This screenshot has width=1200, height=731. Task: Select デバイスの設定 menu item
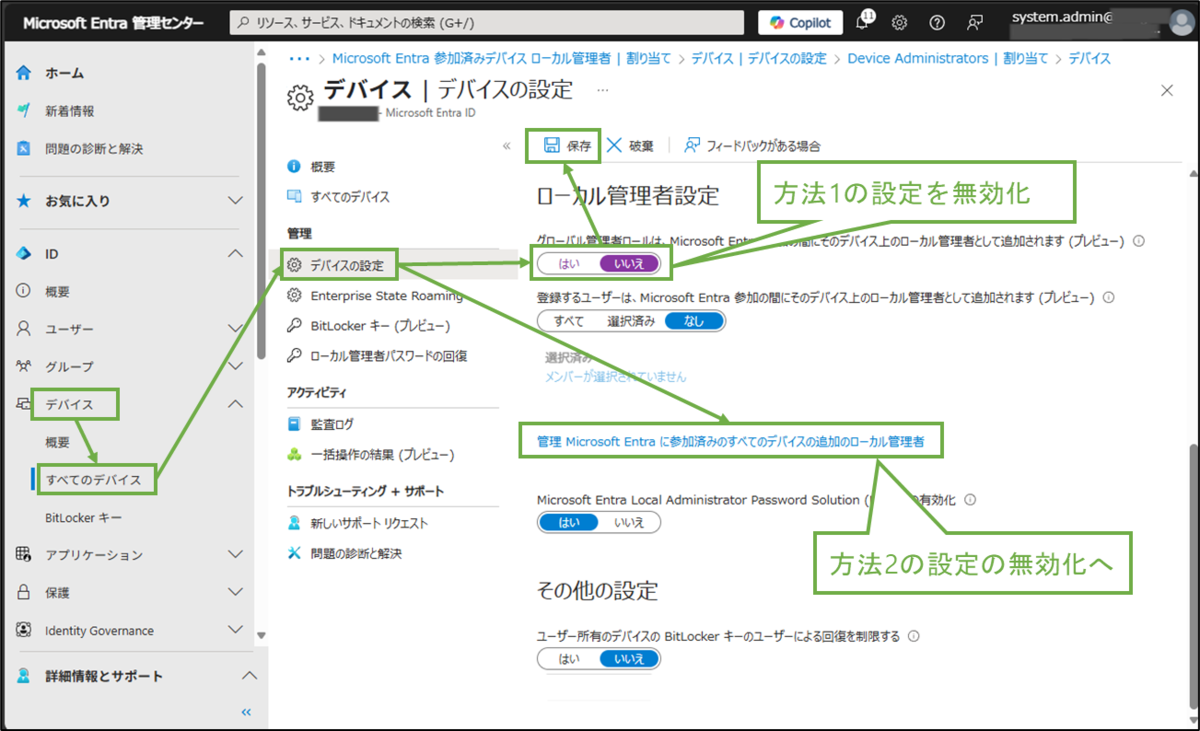click(347, 266)
